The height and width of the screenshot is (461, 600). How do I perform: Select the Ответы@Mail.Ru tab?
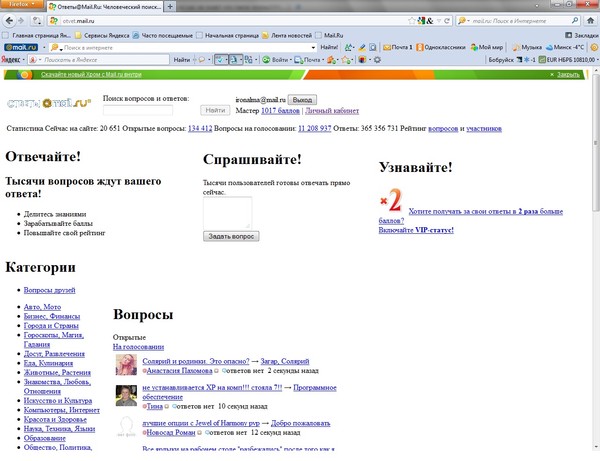[x=105, y=7]
